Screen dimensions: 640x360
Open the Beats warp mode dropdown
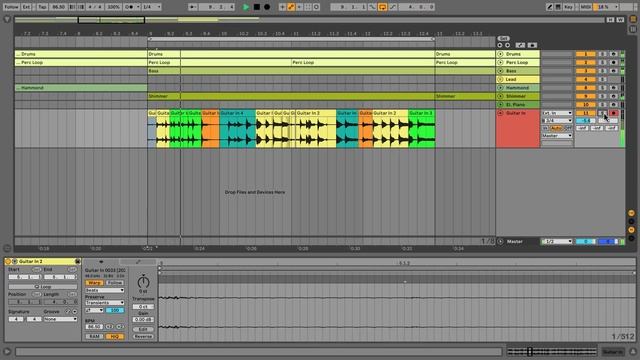click(104, 290)
